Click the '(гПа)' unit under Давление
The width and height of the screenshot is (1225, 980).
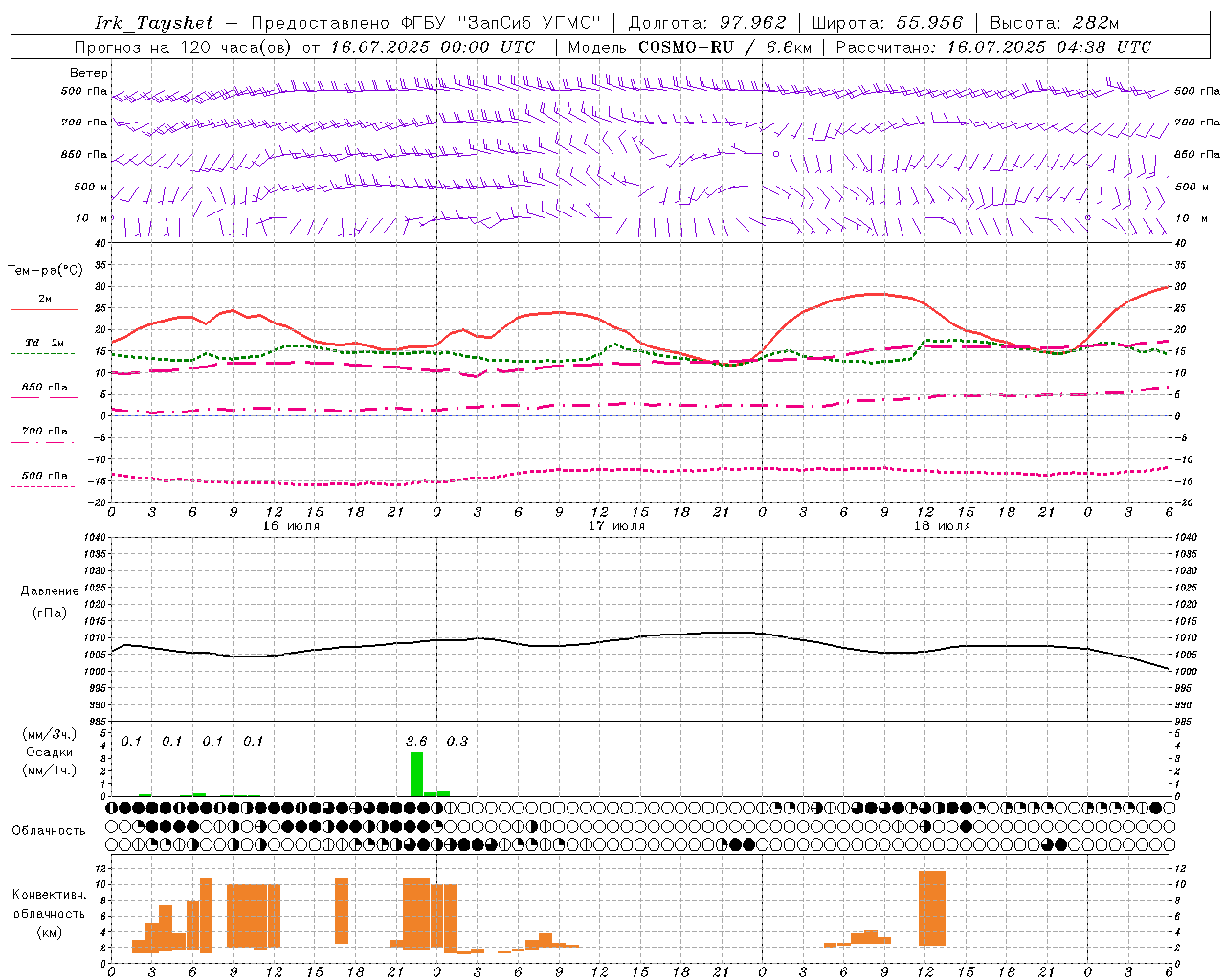point(50,612)
